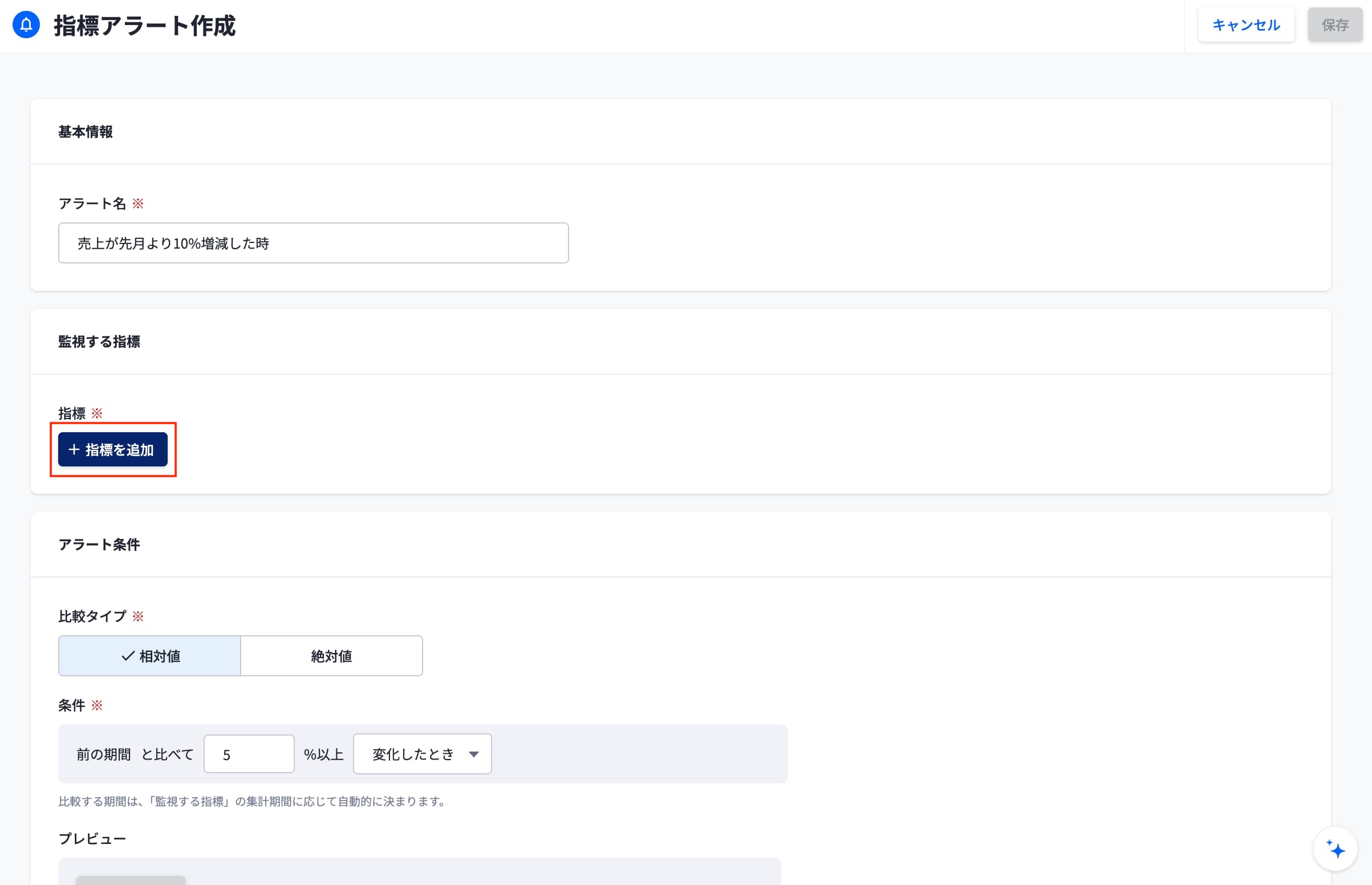Click the 指標 field label
Viewport: 1372px width, 885px height.
[72, 414]
